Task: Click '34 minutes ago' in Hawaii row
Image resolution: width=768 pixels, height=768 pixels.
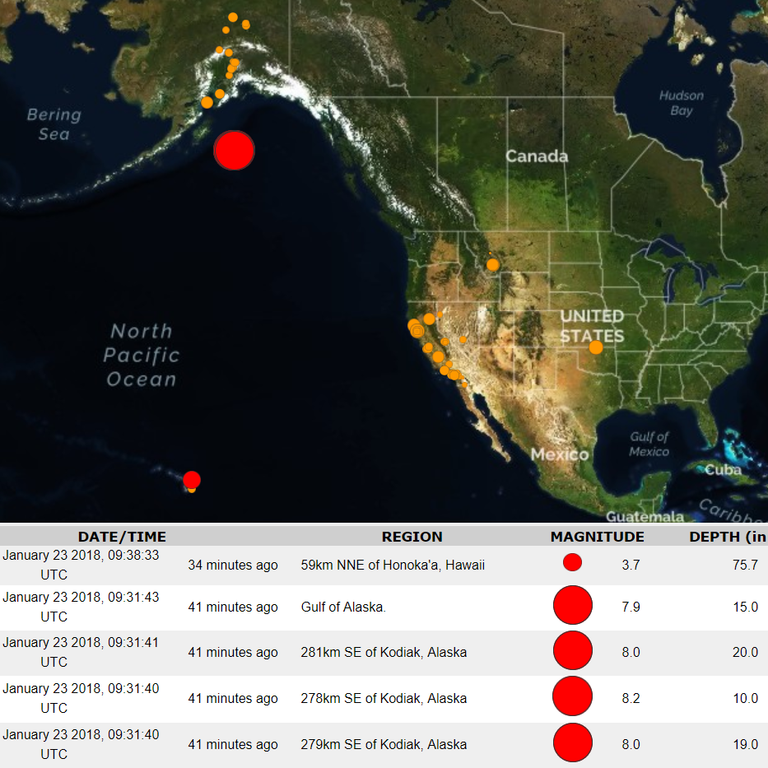Action: click(x=233, y=565)
